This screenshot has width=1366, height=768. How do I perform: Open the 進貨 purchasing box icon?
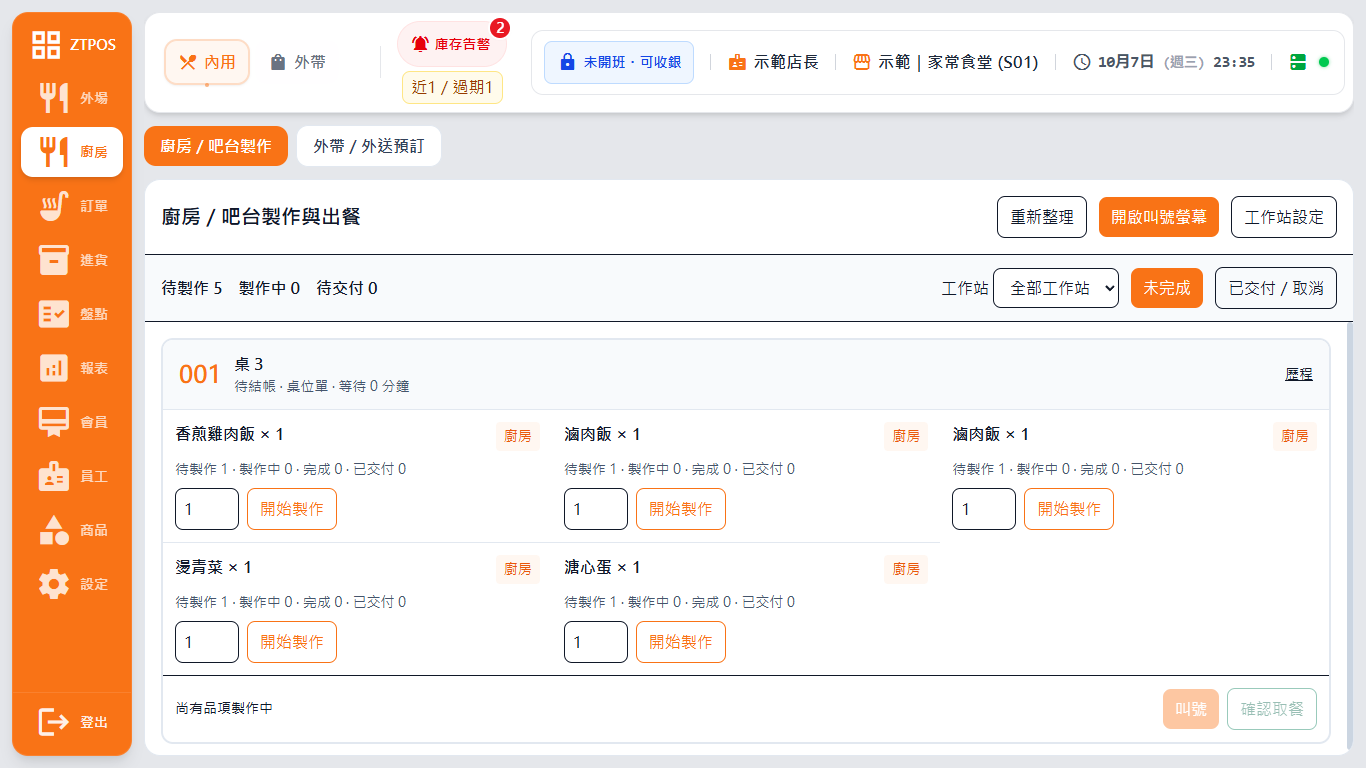click(x=54, y=260)
